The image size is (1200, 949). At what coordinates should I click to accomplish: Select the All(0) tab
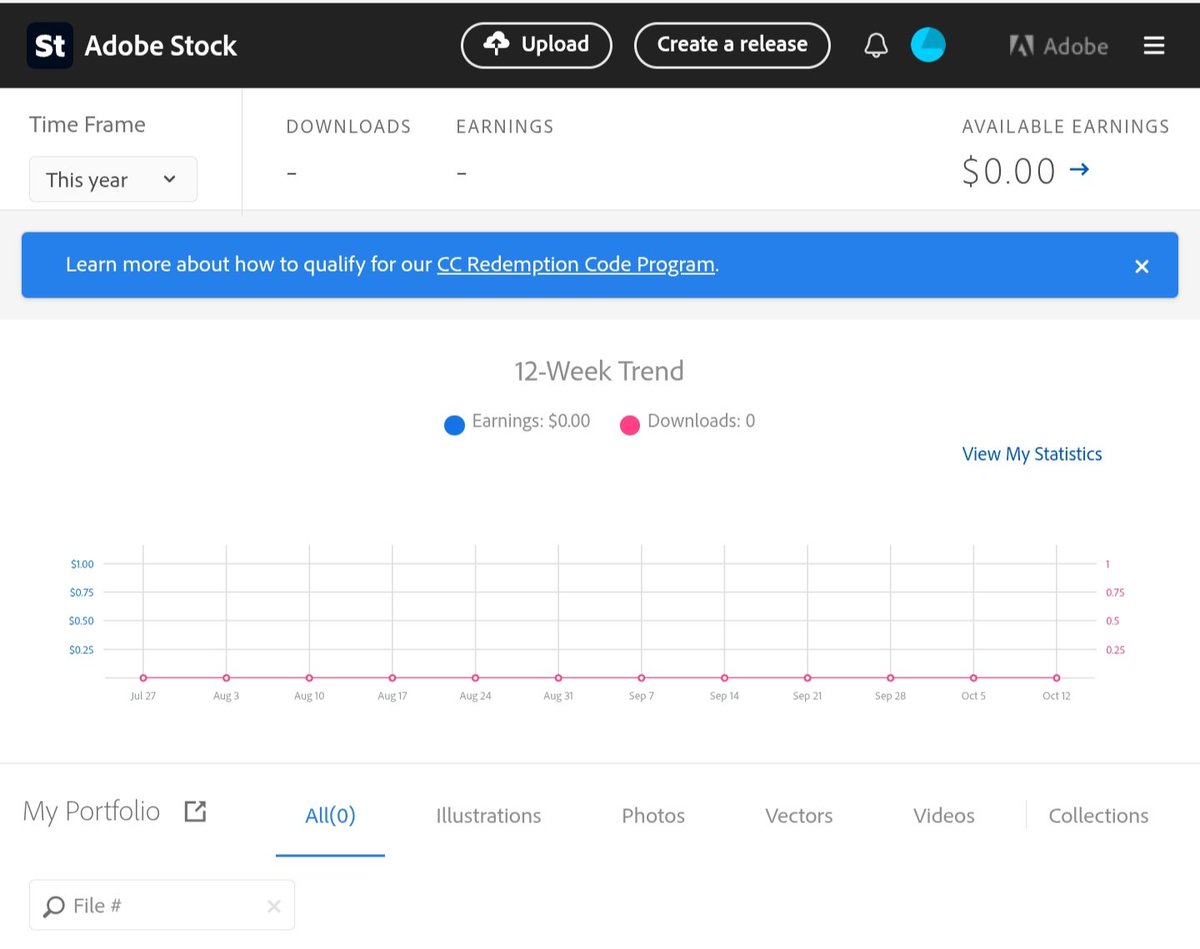[x=330, y=816]
